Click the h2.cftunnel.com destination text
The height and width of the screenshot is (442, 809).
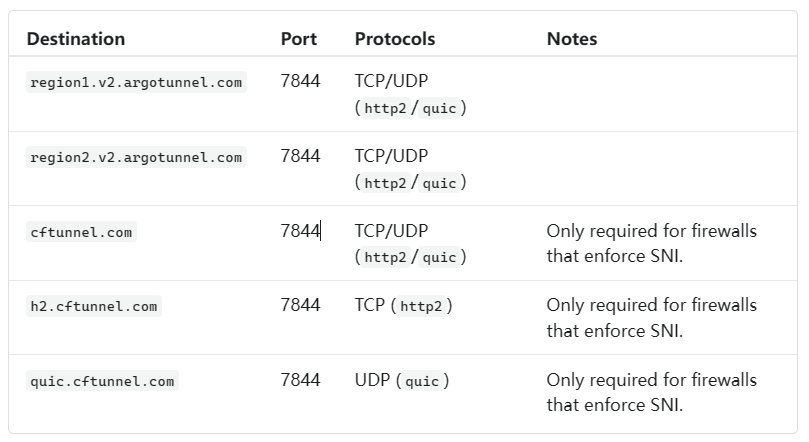[94, 306]
